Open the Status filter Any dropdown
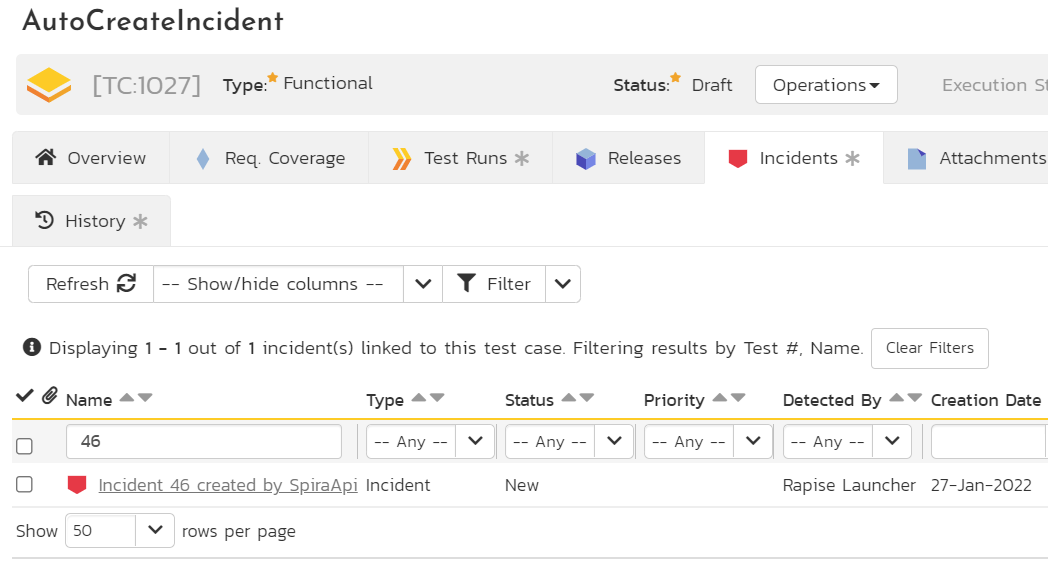Image resolution: width=1048 pixels, height=570 pixels. pos(569,441)
